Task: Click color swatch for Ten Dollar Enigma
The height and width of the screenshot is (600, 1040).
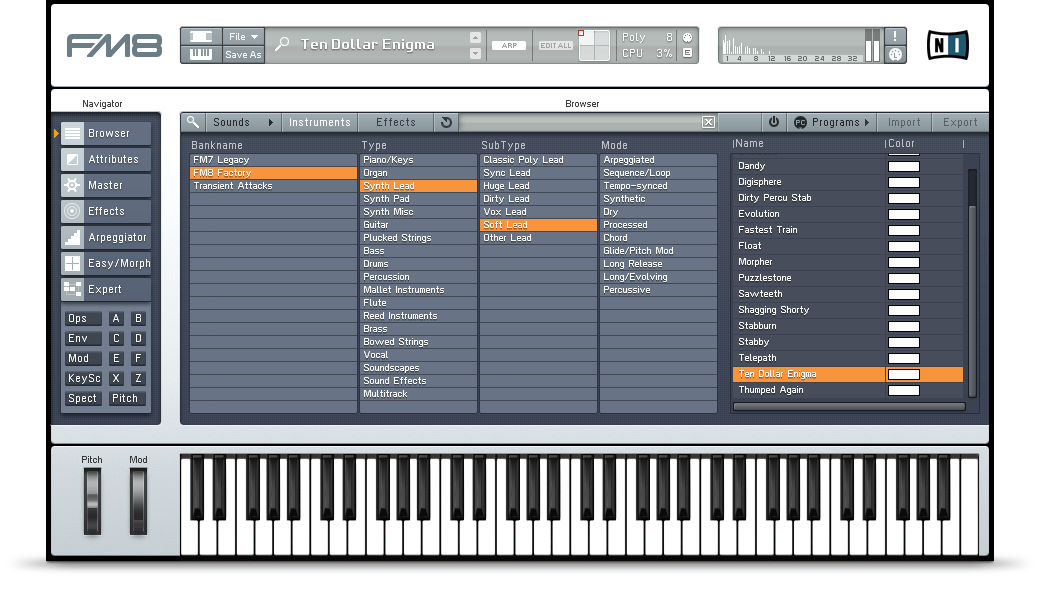Action: pyautogui.click(x=903, y=375)
